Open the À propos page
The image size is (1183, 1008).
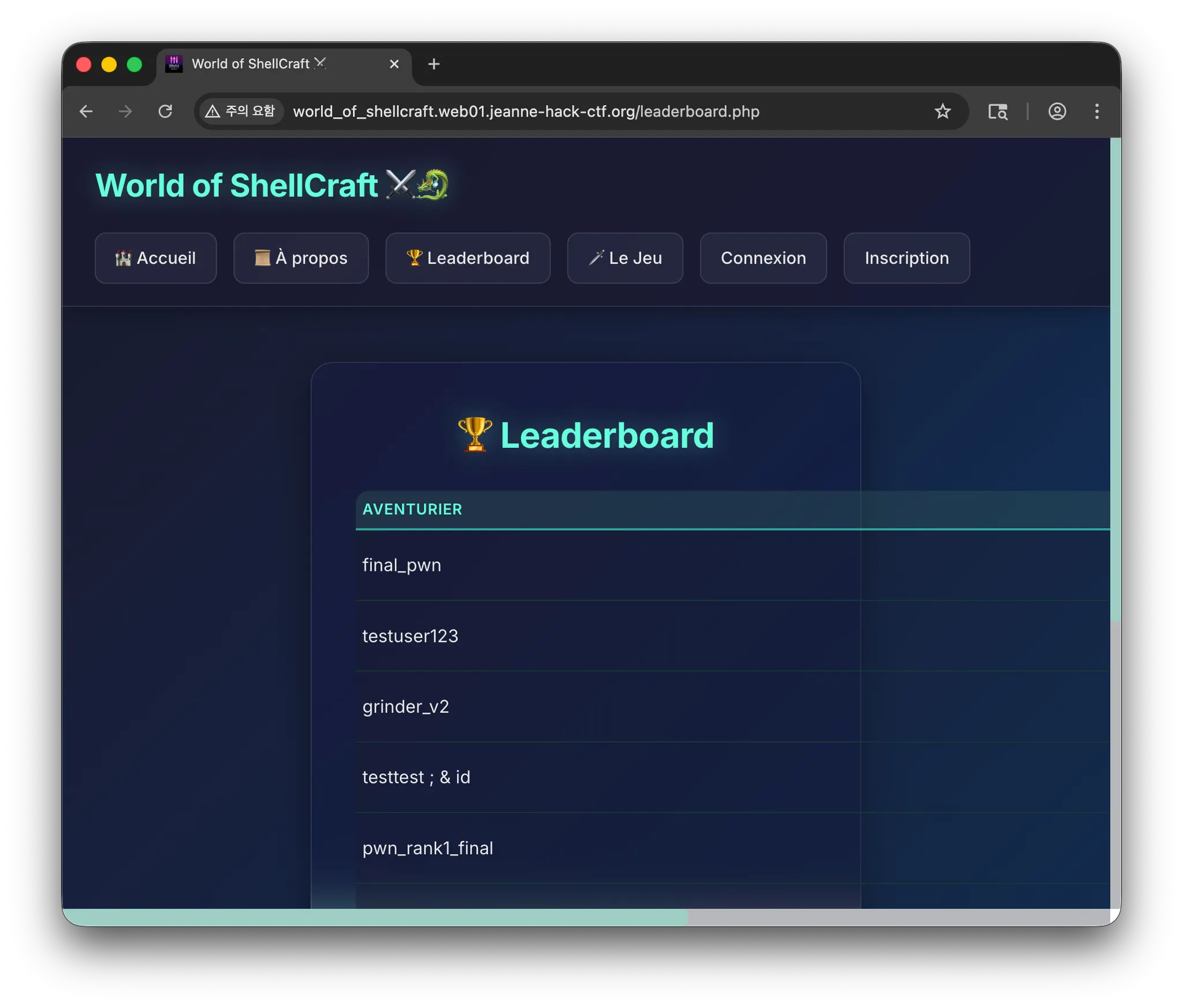point(301,258)
